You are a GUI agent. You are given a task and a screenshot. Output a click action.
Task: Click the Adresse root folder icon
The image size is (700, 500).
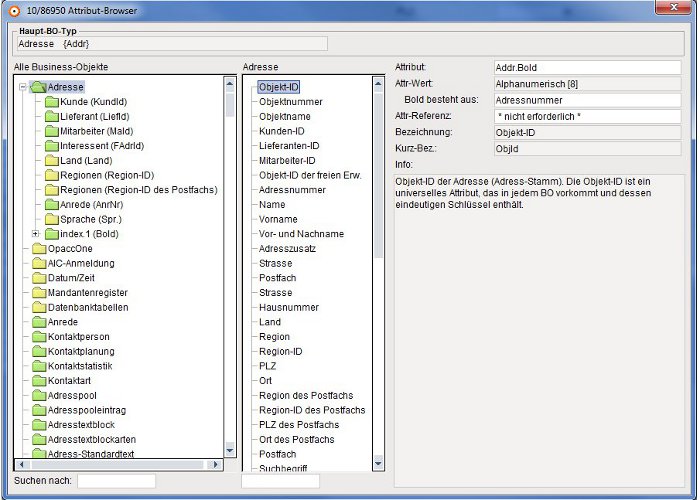coord(38,87)
